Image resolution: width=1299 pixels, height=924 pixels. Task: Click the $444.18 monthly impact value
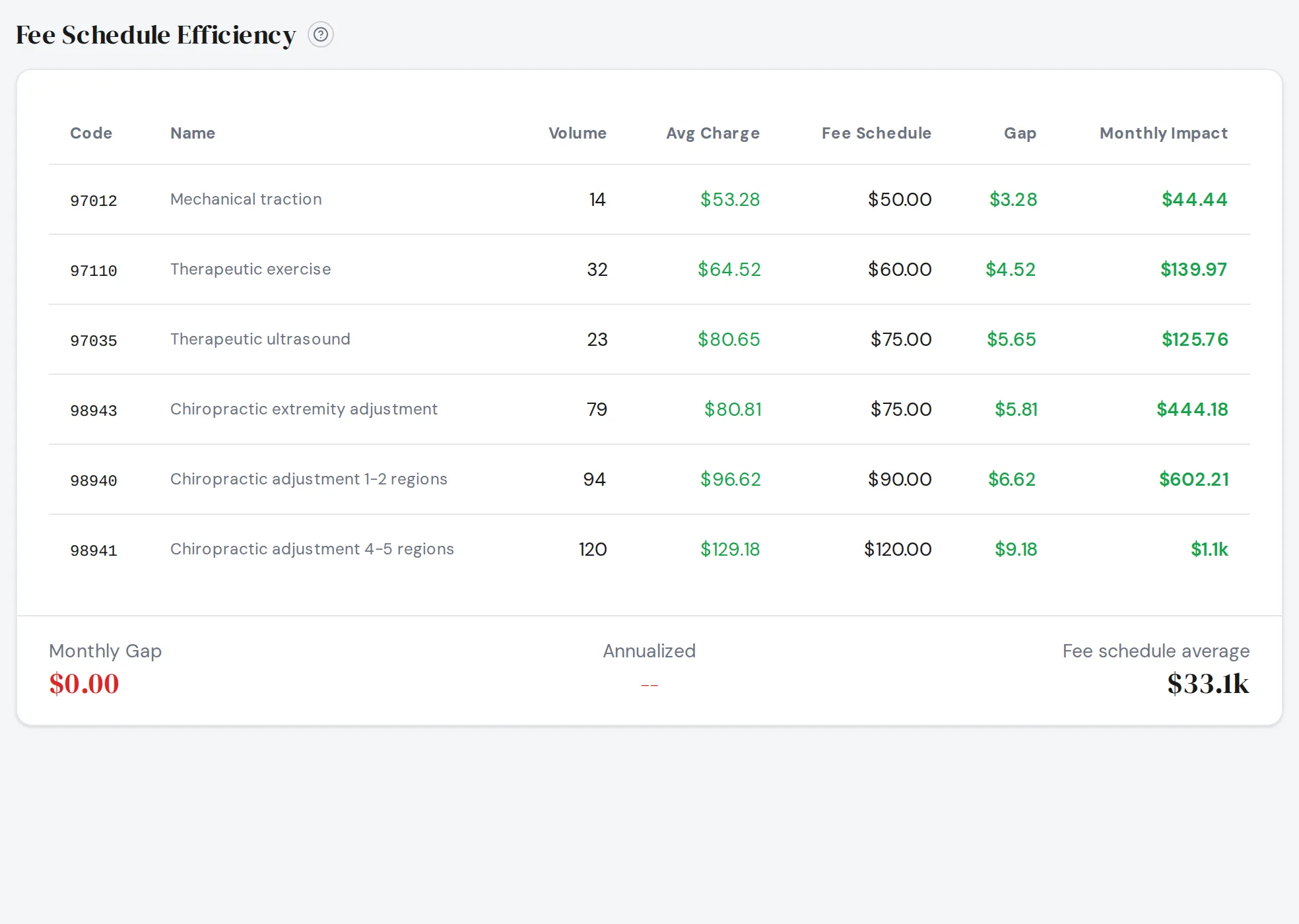click(1192, 409)
